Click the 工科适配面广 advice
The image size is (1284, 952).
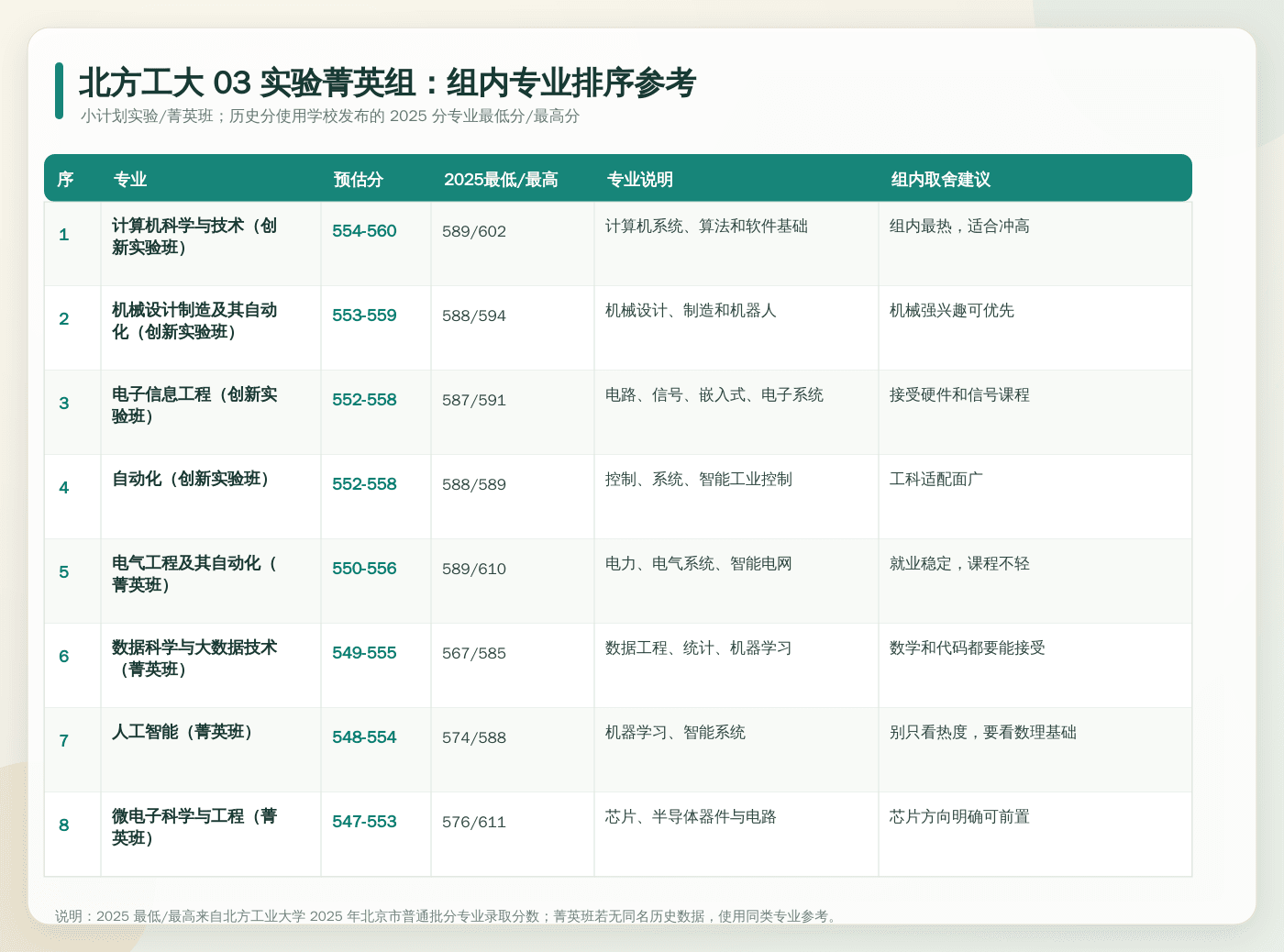[936, 480]
